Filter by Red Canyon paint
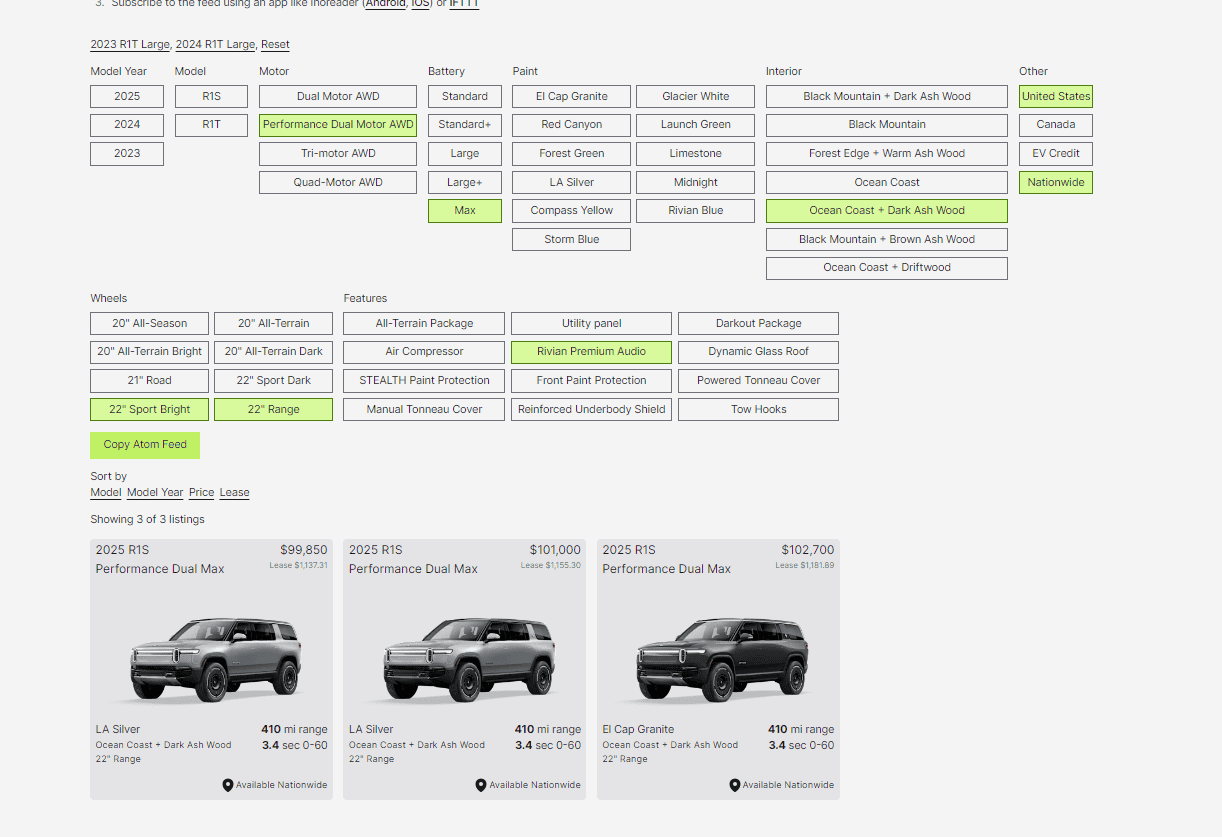1222x837 pixels. tap(572, 125)
